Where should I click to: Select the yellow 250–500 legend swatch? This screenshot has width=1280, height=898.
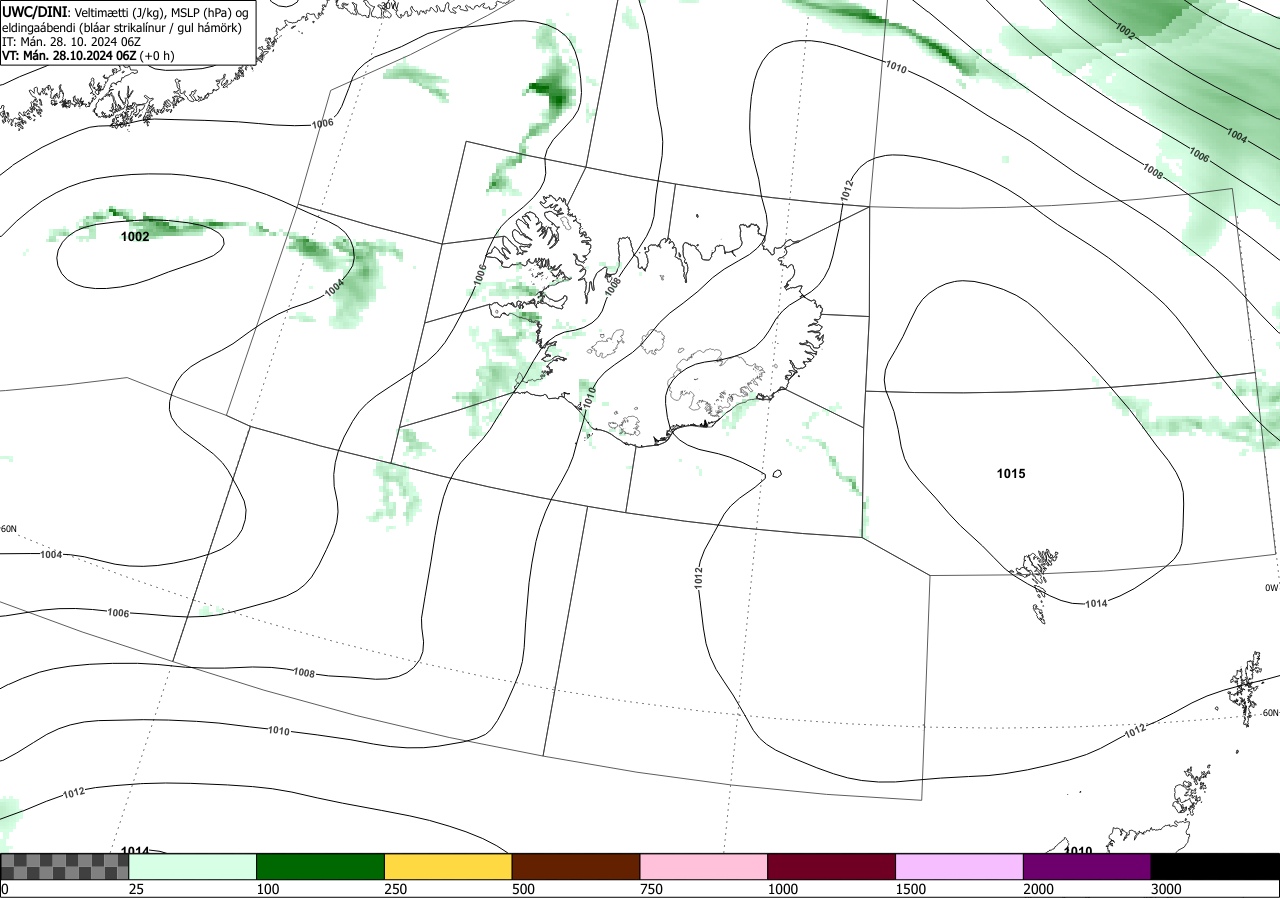(x=448, y=866)
